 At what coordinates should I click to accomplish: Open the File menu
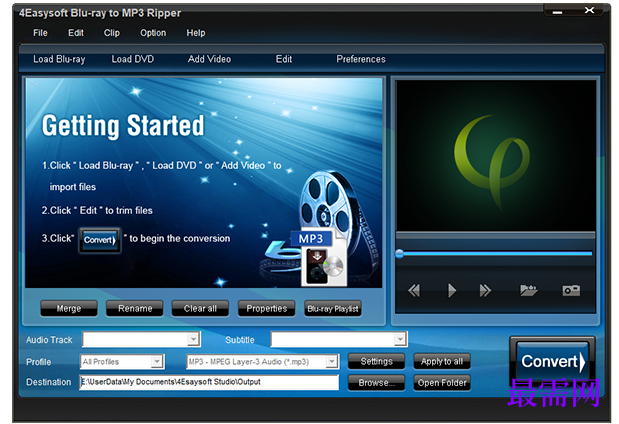point(40,33)
